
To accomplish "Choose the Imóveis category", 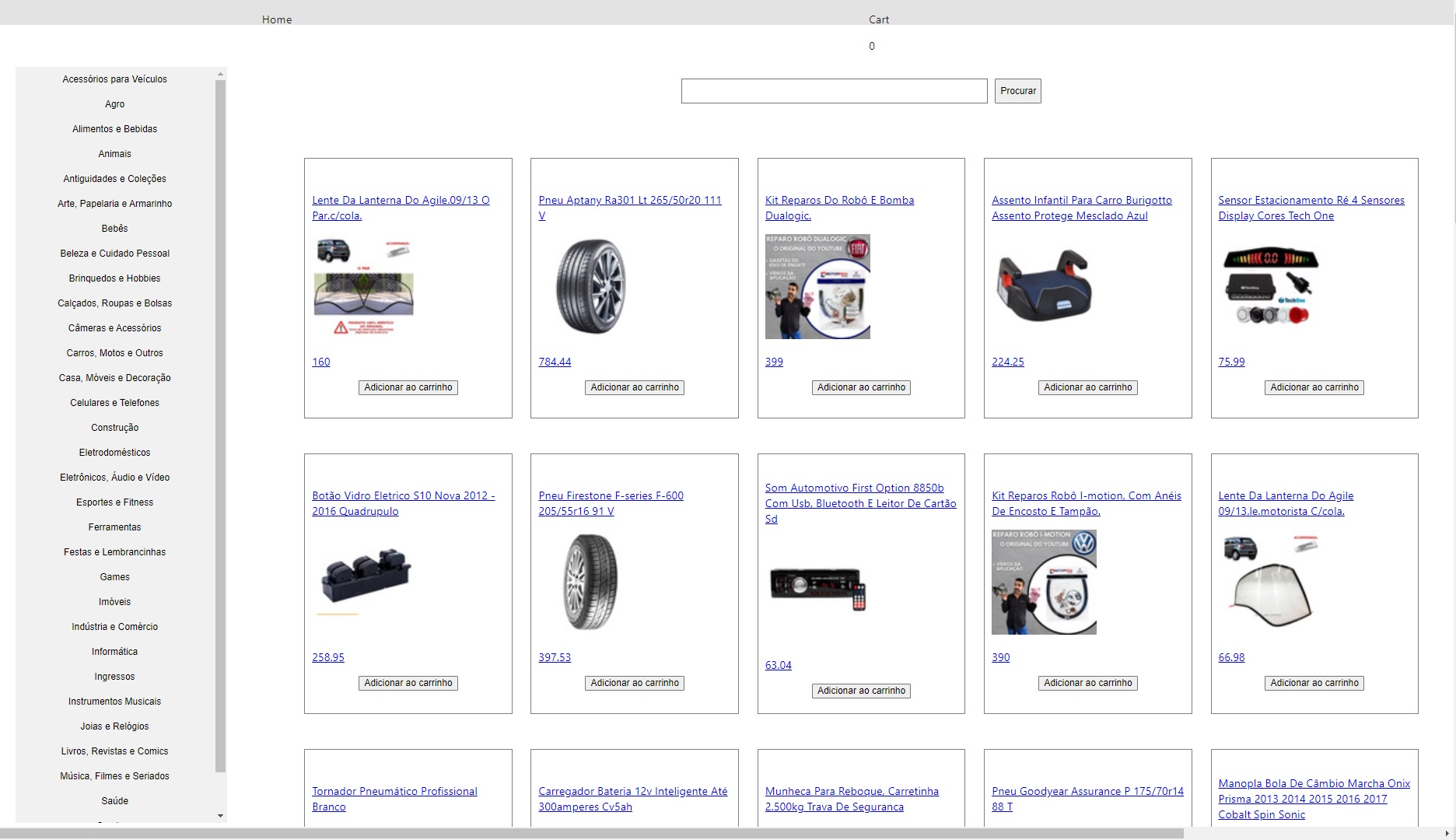I will click(x=114, y=602).
